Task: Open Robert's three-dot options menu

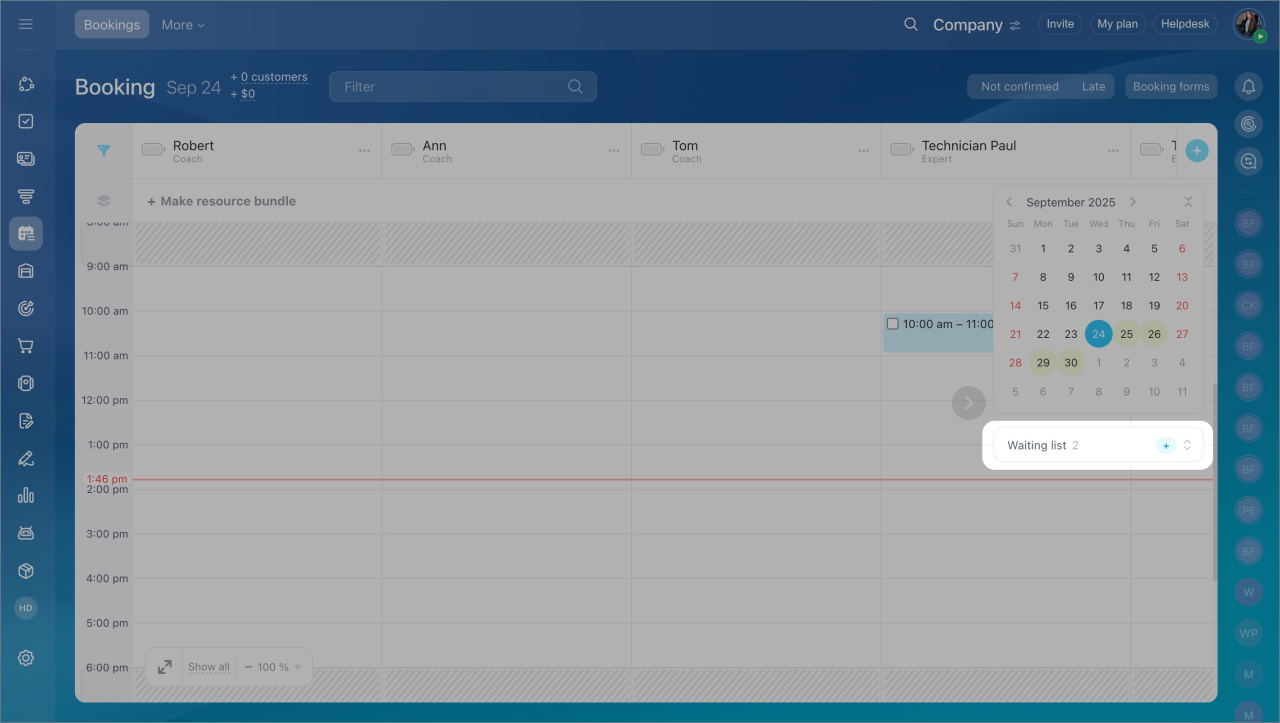Action: [365, 151]
